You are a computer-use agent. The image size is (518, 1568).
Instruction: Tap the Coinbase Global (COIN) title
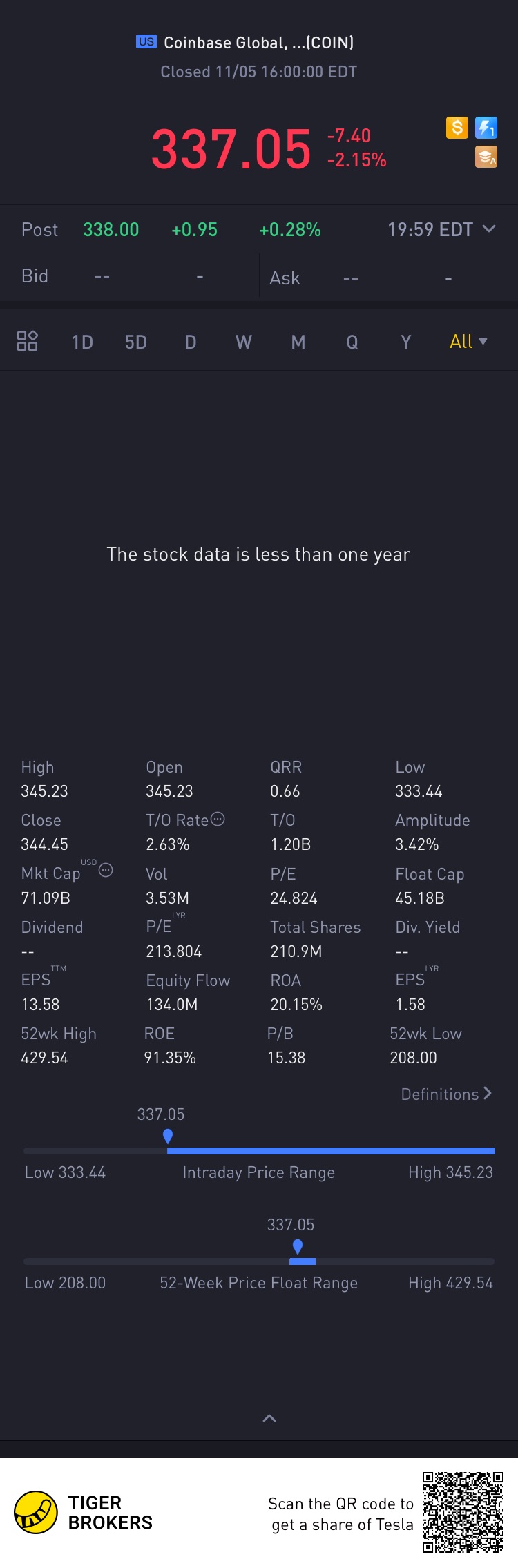pos(258,43)
